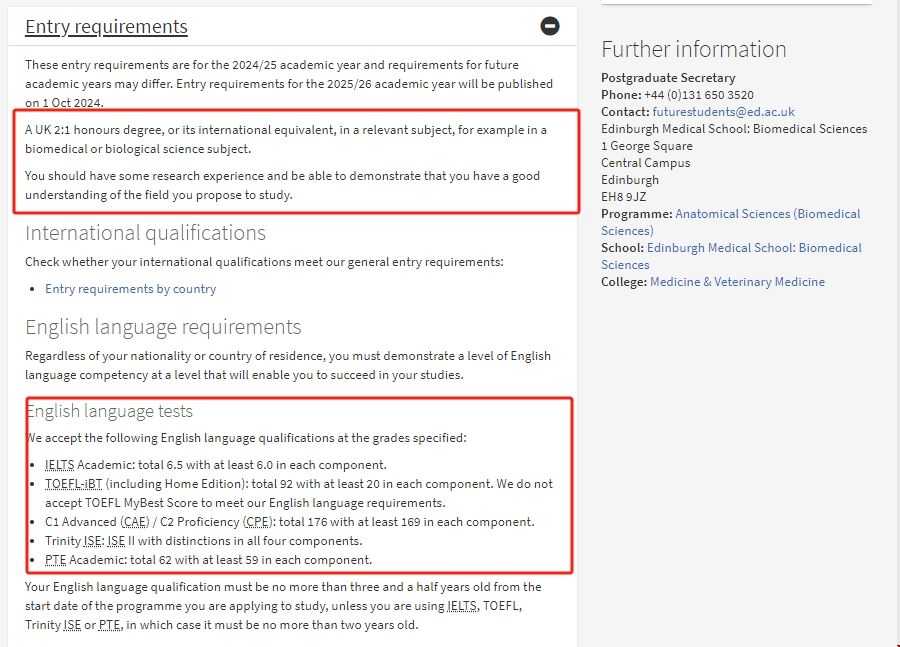Click the TOEFL-iBT abbreviation in the test list
The width and height of the screenshot is (900, 647).
point(73,484)
